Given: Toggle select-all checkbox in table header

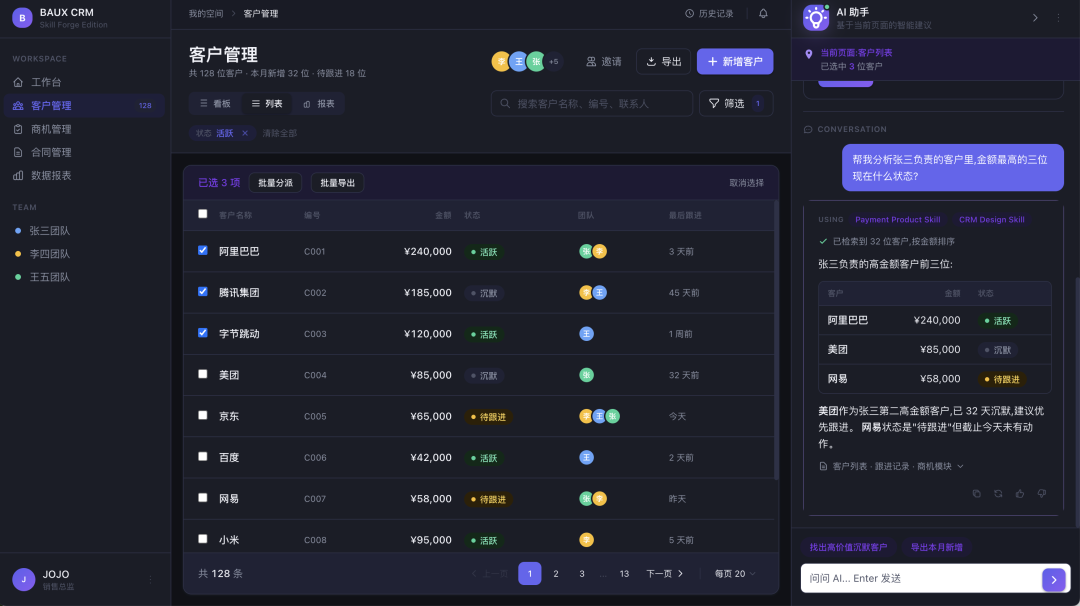Looking at the screenshot, I should 202,214.
